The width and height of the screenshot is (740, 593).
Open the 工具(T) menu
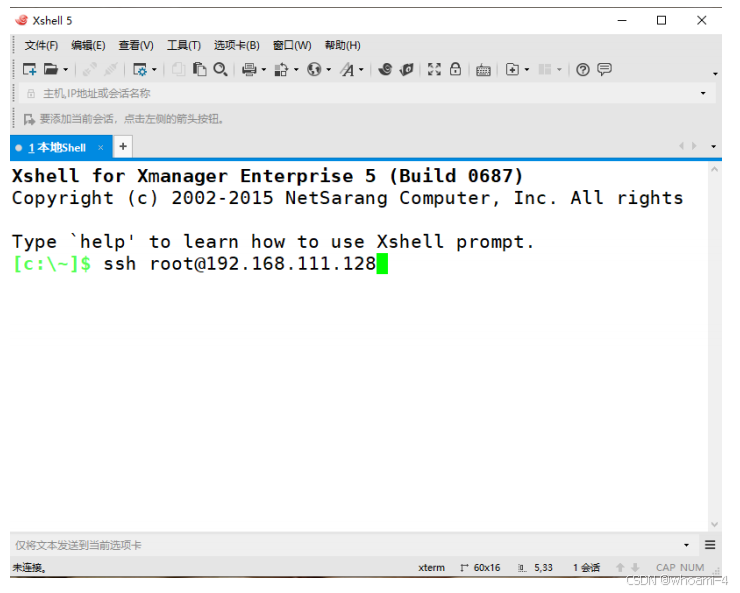pos(184,45)
